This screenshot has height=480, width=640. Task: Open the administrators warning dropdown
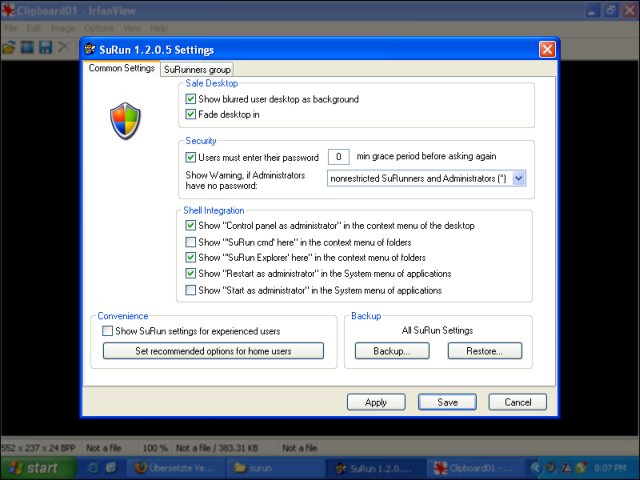[519, 179]
